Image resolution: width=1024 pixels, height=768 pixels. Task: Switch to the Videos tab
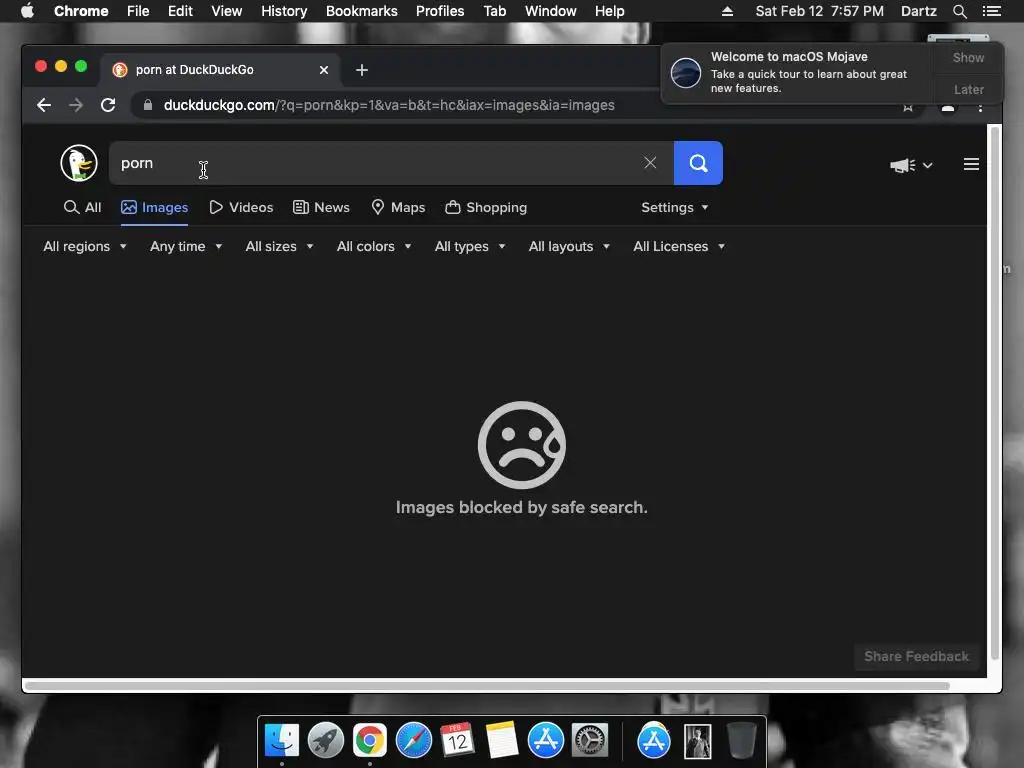point(241,207)
